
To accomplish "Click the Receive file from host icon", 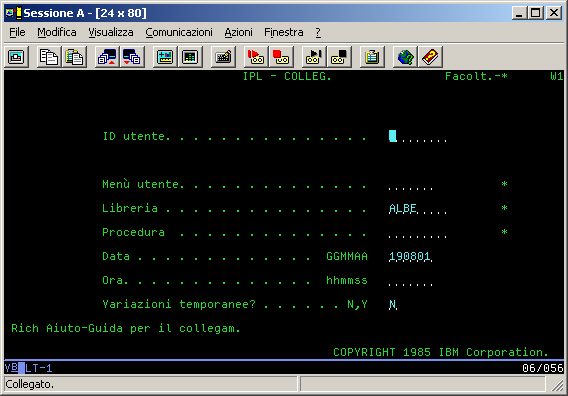I will [132, 57].
